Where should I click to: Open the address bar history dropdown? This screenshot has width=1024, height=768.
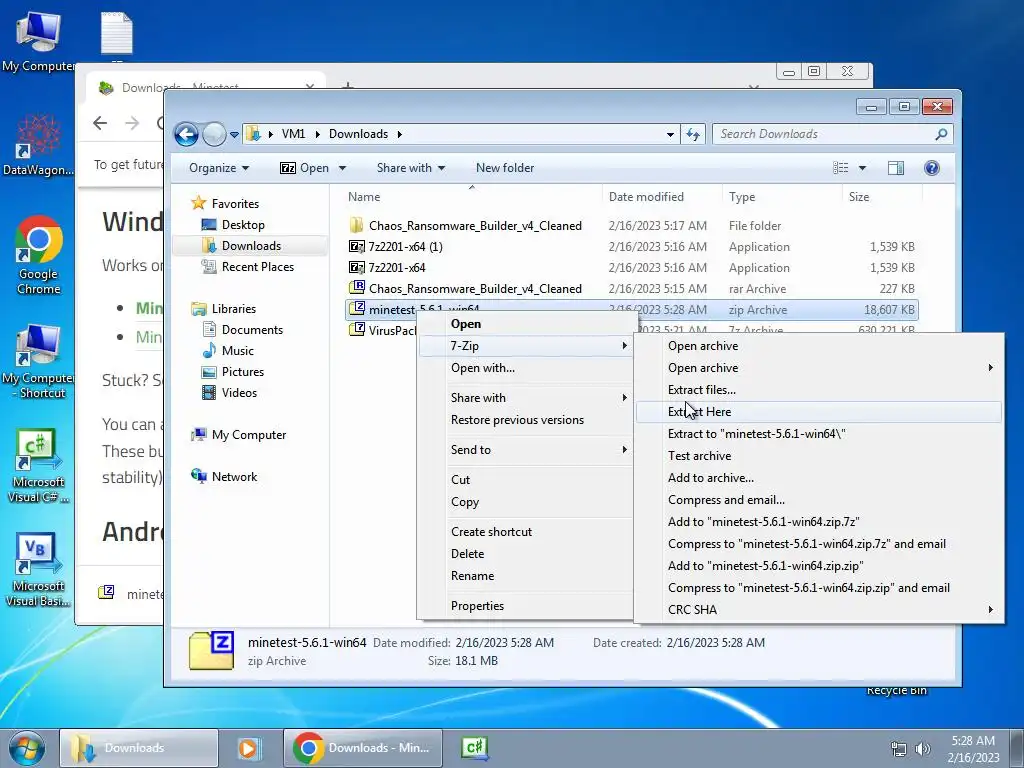click(670, 135)
